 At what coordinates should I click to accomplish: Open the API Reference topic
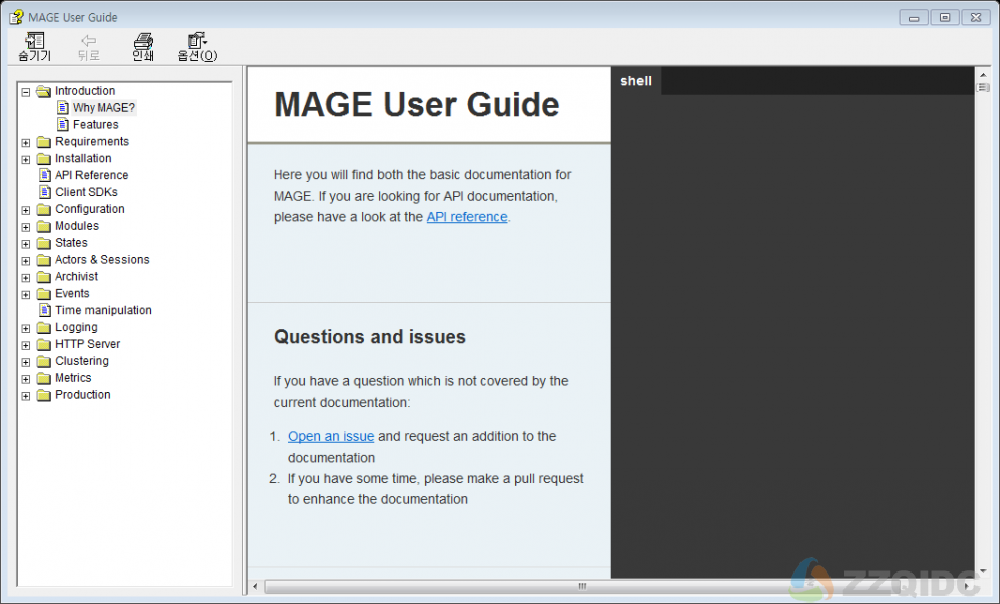point(92,175)
